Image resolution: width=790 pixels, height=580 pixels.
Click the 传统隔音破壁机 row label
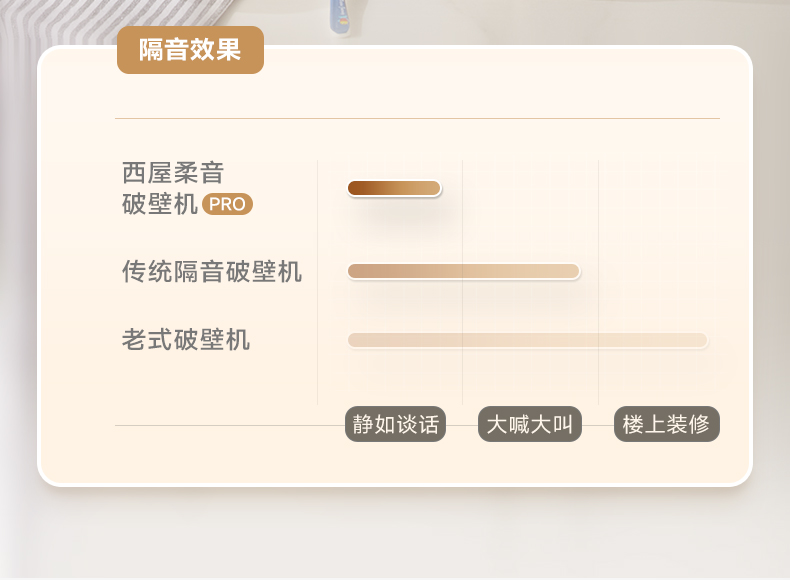pyautogui.click(x=212, y=272)
